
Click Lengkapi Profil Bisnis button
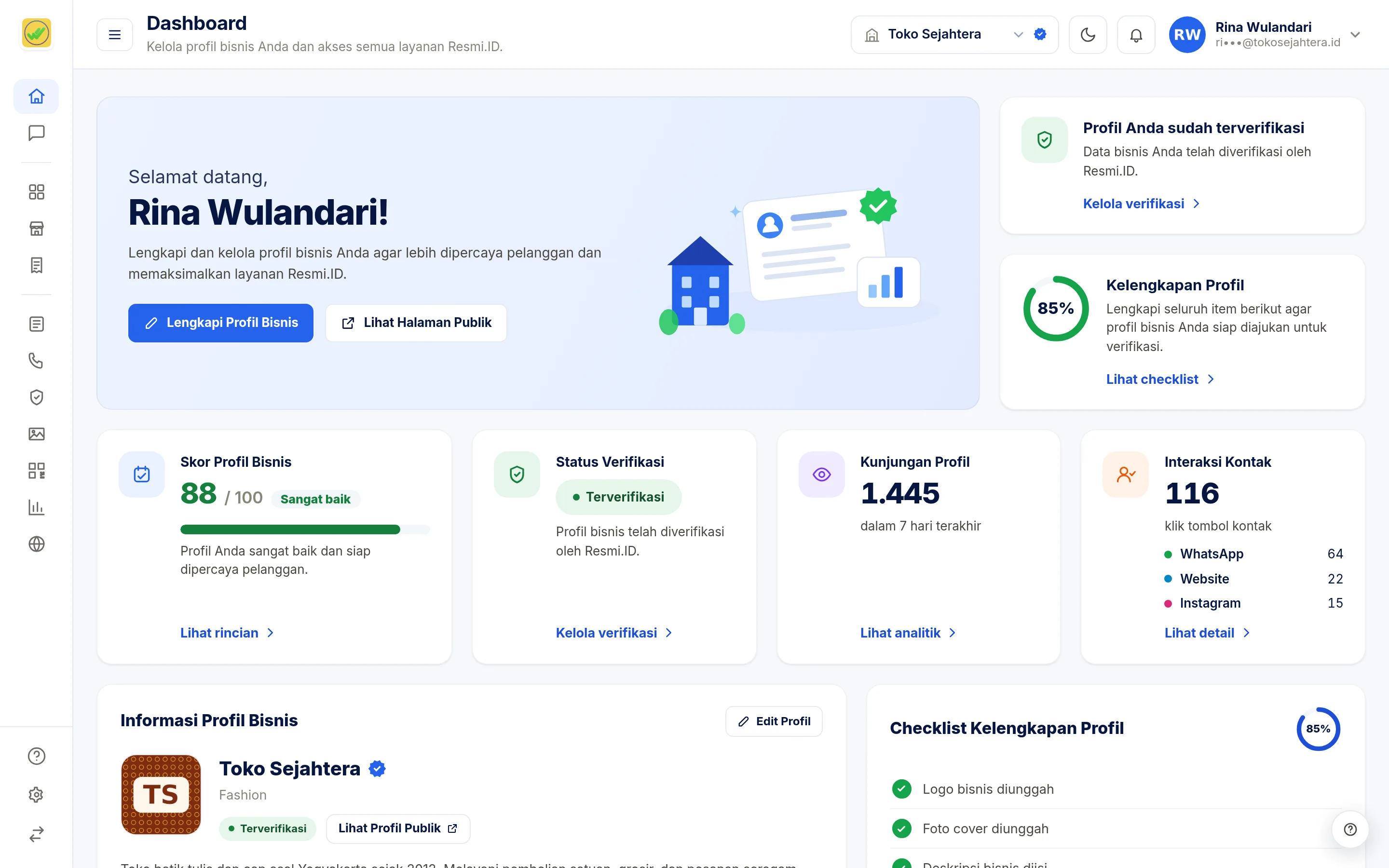[220, 323]
